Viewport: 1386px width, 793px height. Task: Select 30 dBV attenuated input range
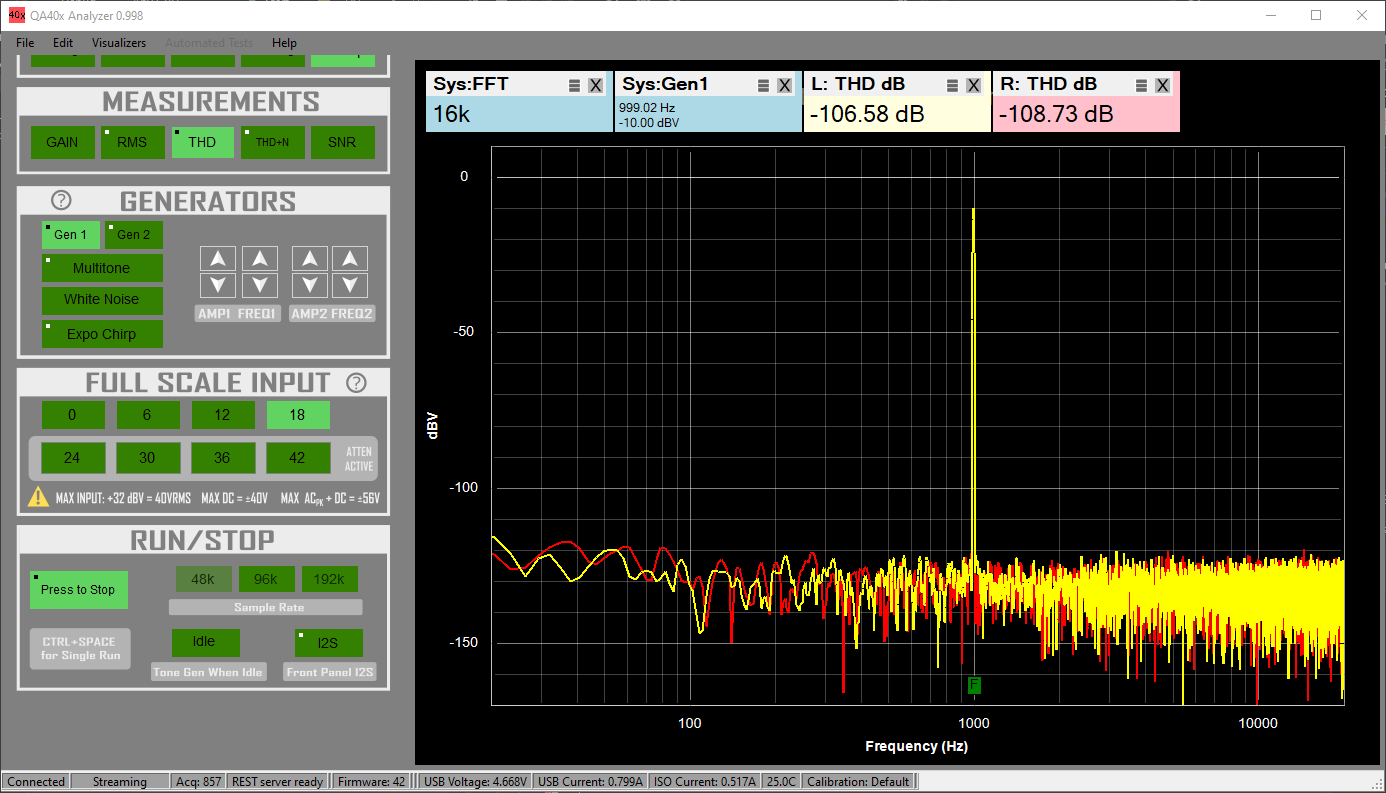pyautogui.click(x=147, y=458)
